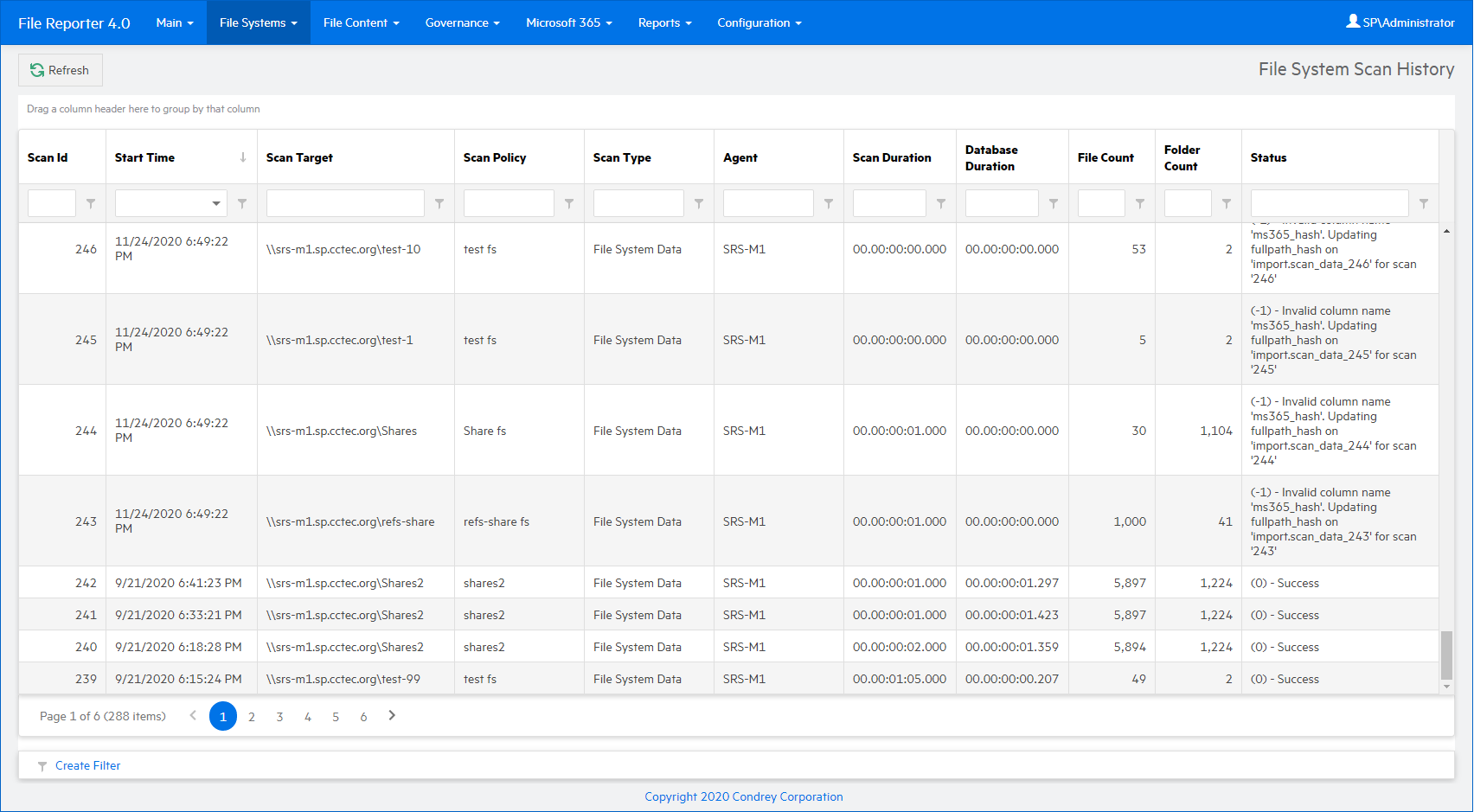Click the SP\Administrator user icon
The image size is (1474, 812).
[x=1353, y=22]
